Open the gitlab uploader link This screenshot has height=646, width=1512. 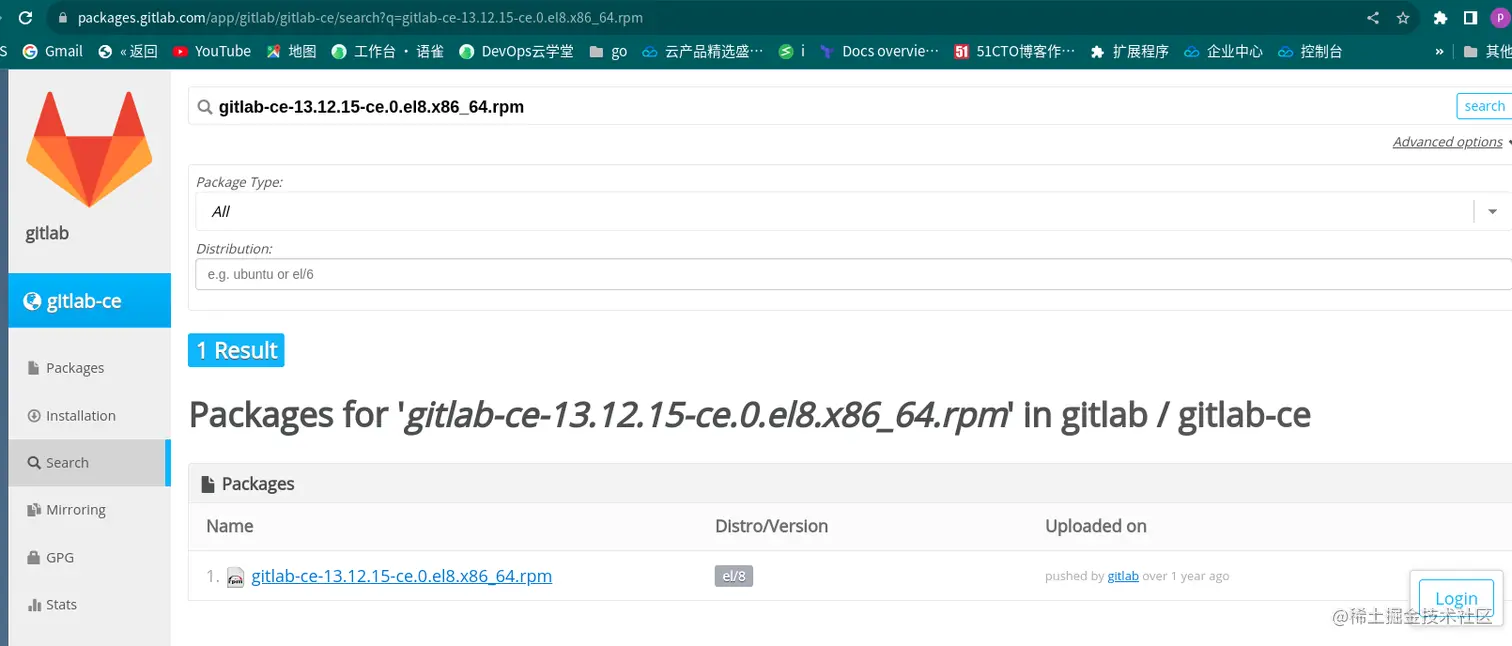pyautogui.click(x=1123, y=576)
